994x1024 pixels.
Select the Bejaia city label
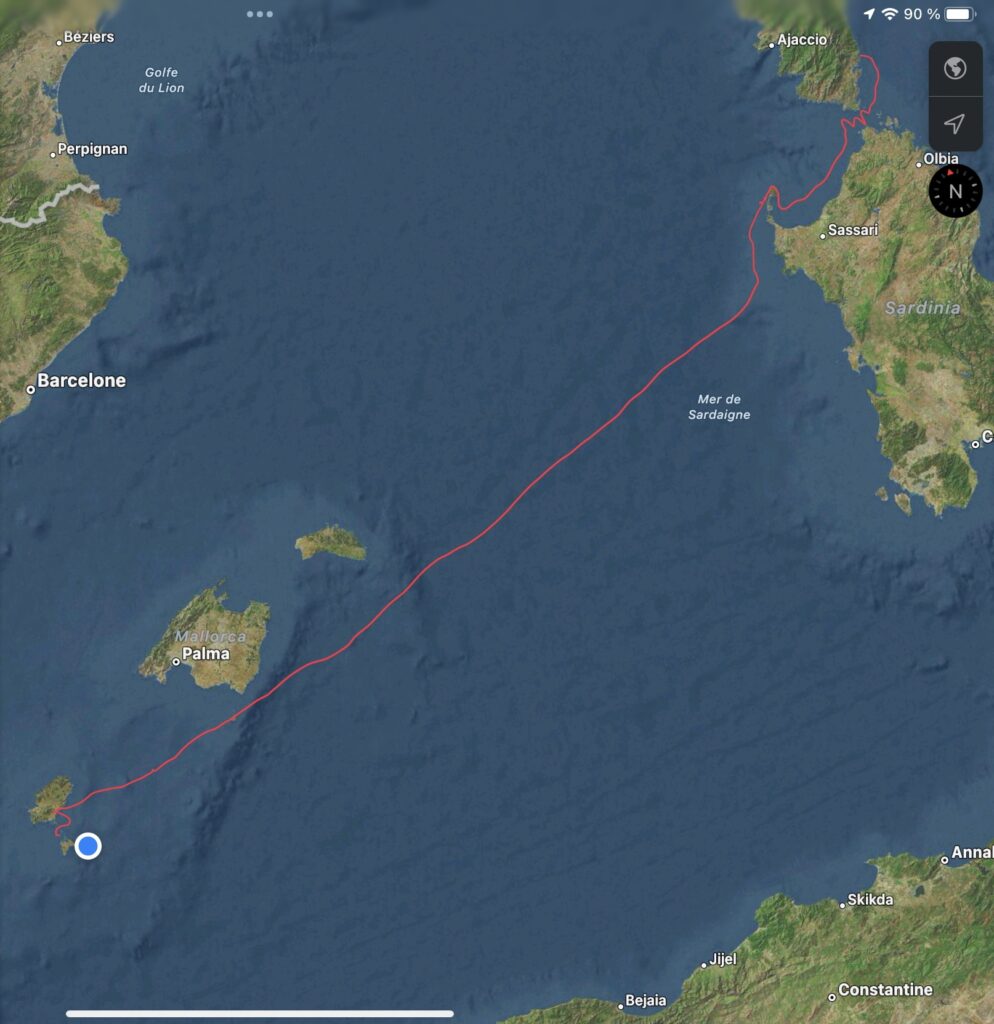645,1000
